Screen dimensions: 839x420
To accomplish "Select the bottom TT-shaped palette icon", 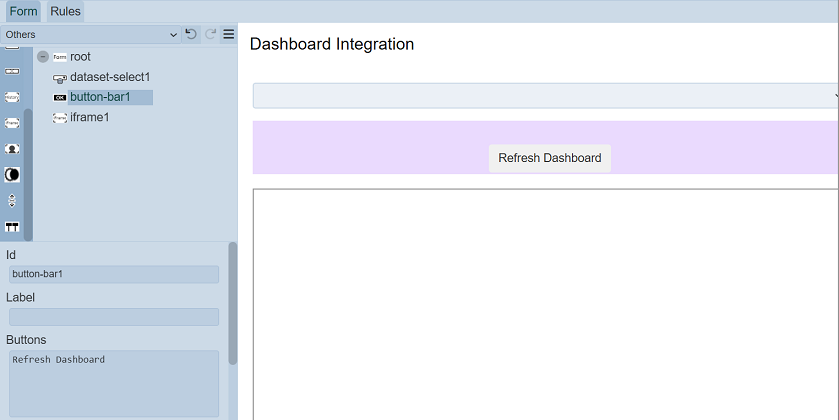I will pos(12,227).
